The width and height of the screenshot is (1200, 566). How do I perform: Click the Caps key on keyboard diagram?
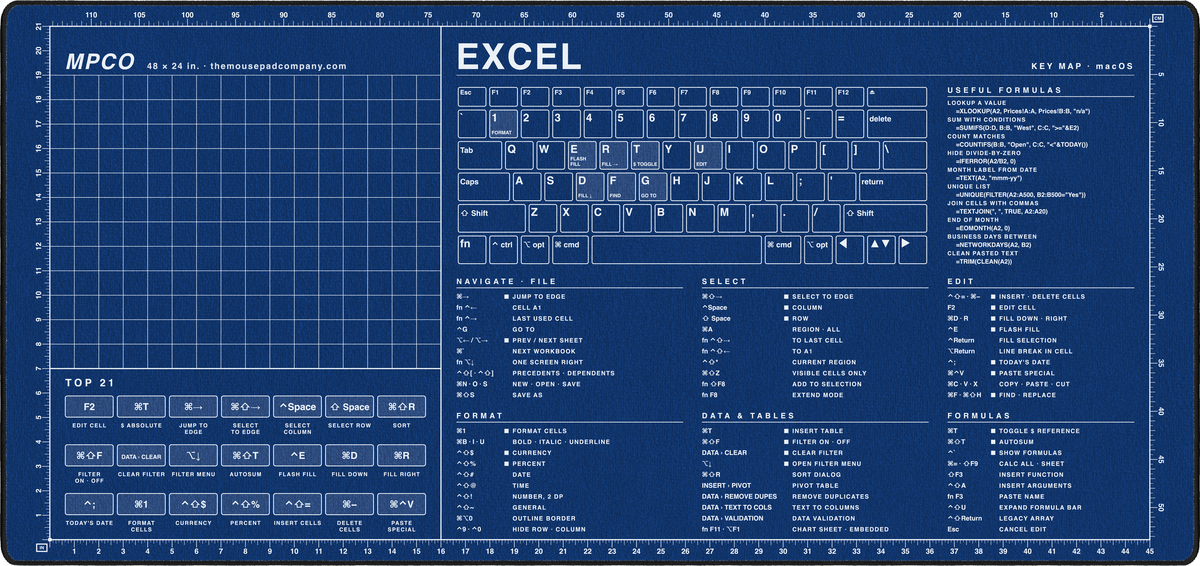(483, 186)
